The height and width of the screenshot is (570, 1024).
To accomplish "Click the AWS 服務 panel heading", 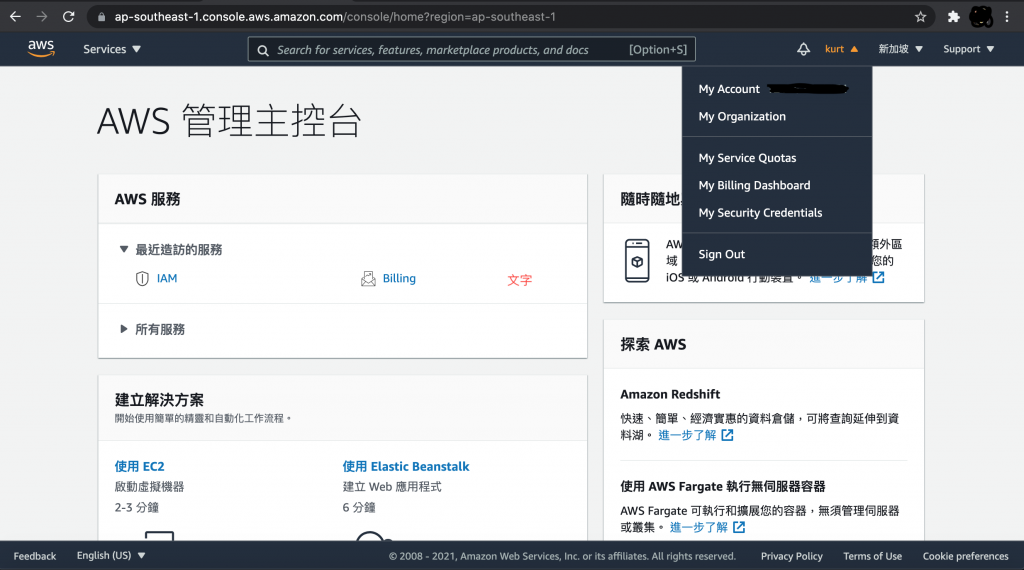I will (x=148, y=199).
